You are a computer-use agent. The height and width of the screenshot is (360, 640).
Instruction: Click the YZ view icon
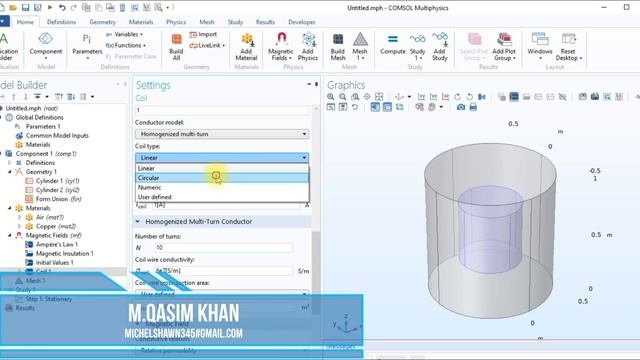click(x=433, y=97)
